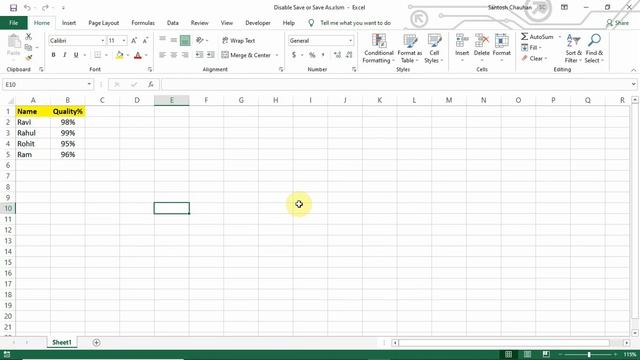The width and height of the screenshot is (640, 360).
Task: Open the font size 11 dropdown
Action: tap(124, 40)
